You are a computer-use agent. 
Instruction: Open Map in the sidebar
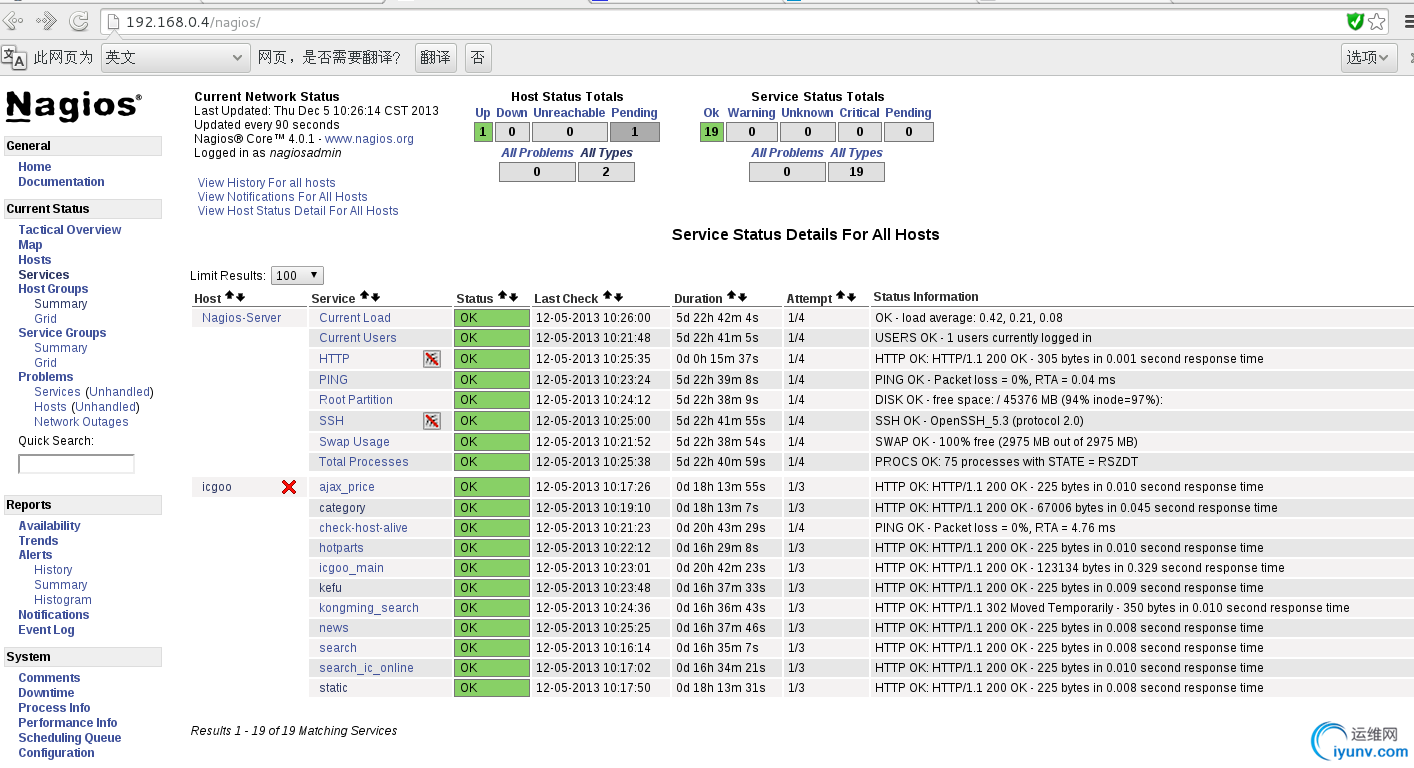click(30, 245)
